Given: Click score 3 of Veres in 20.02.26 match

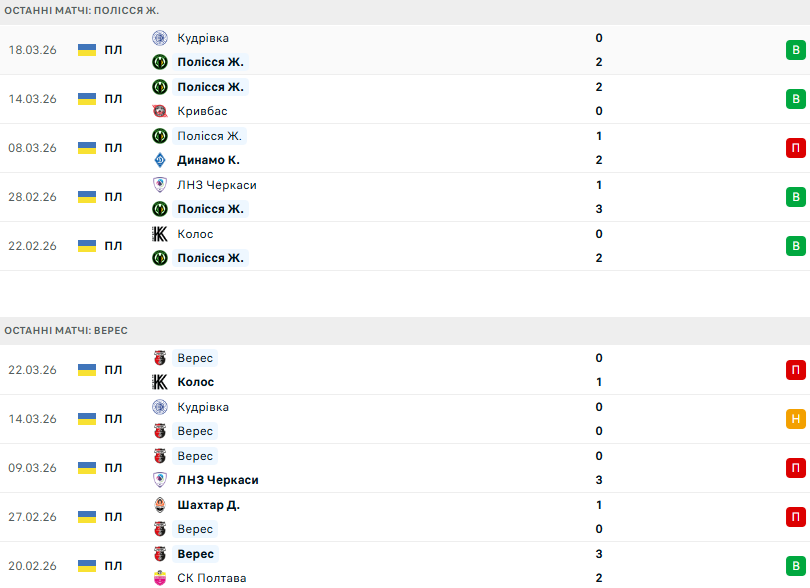Looking at the screenshot, I should pyautogui.click(x=599, y=554).
